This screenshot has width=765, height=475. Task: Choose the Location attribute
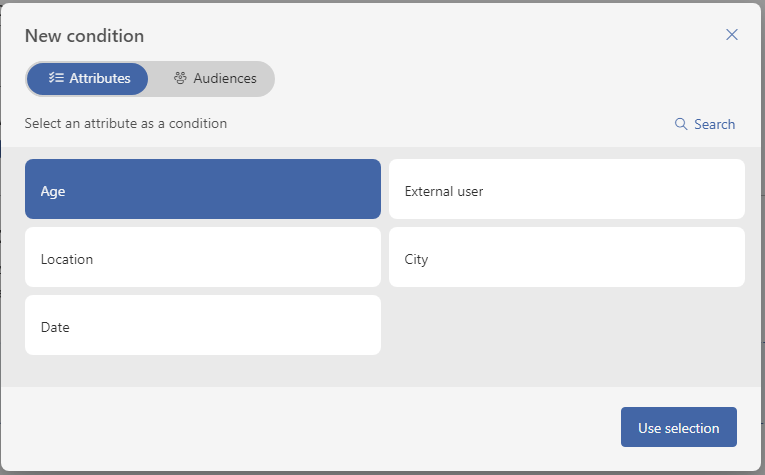click(203, 257)
